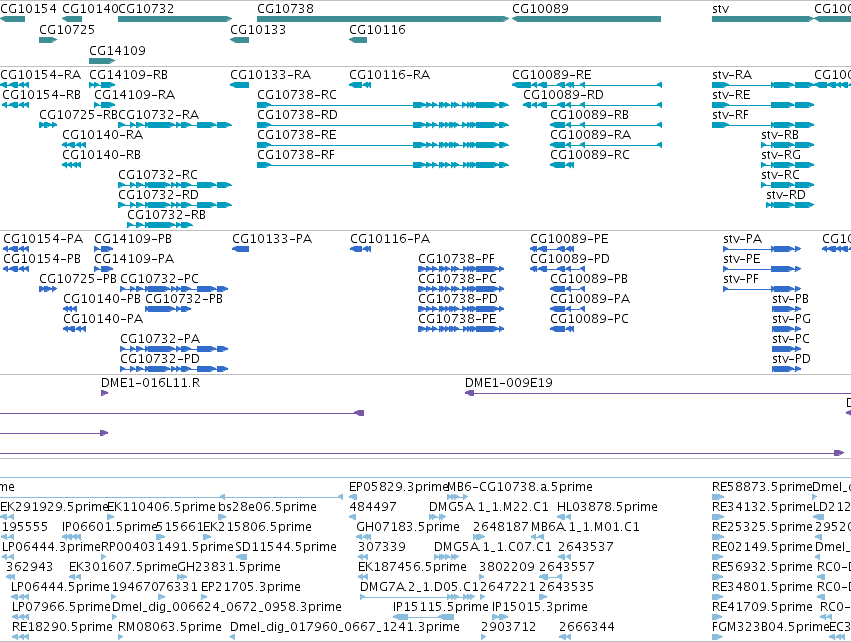Click EST EP21705.3prime
Screen dimensions: 851x642
pos(251,587)
